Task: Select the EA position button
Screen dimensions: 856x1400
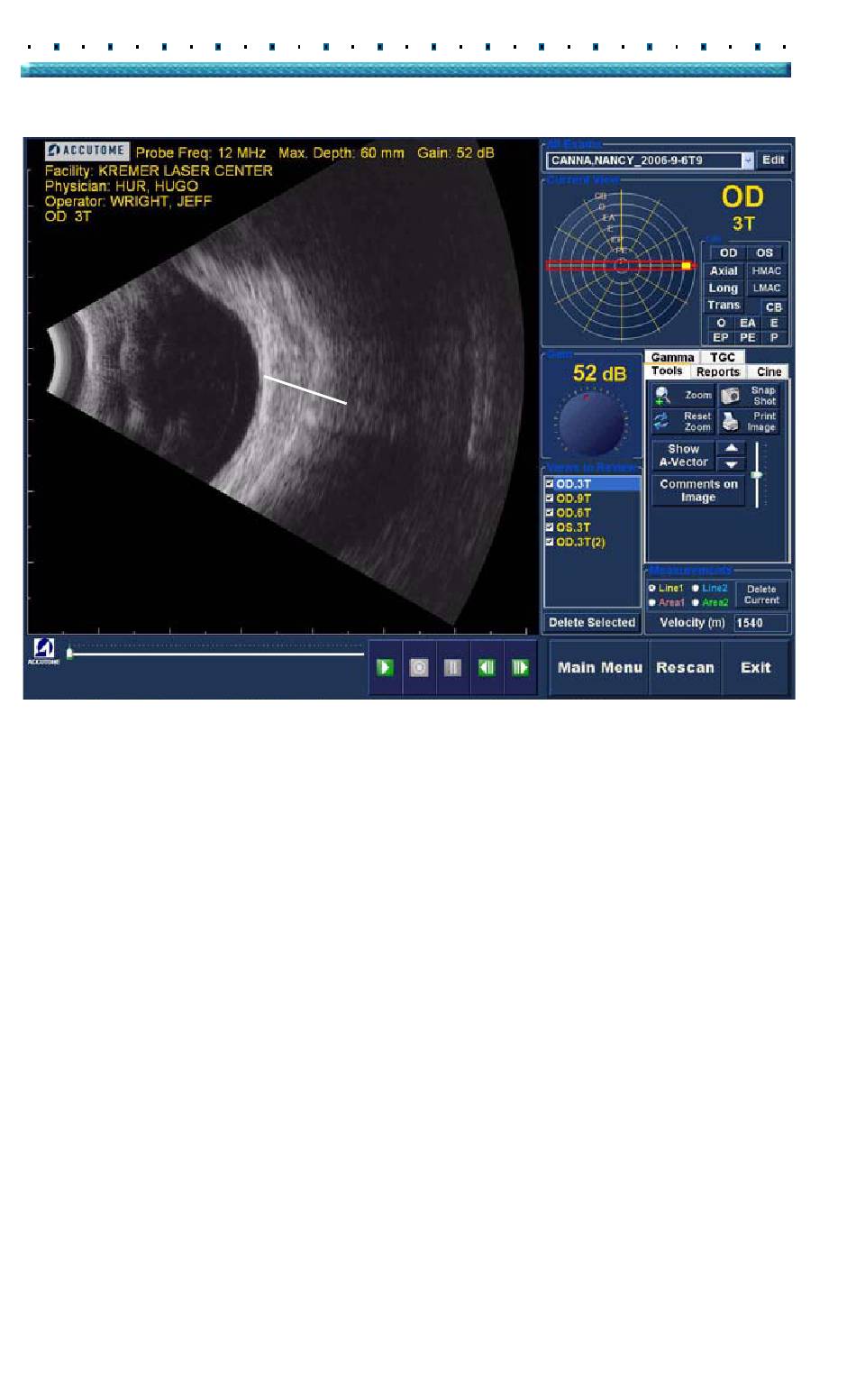Action: tap(748, 323)
